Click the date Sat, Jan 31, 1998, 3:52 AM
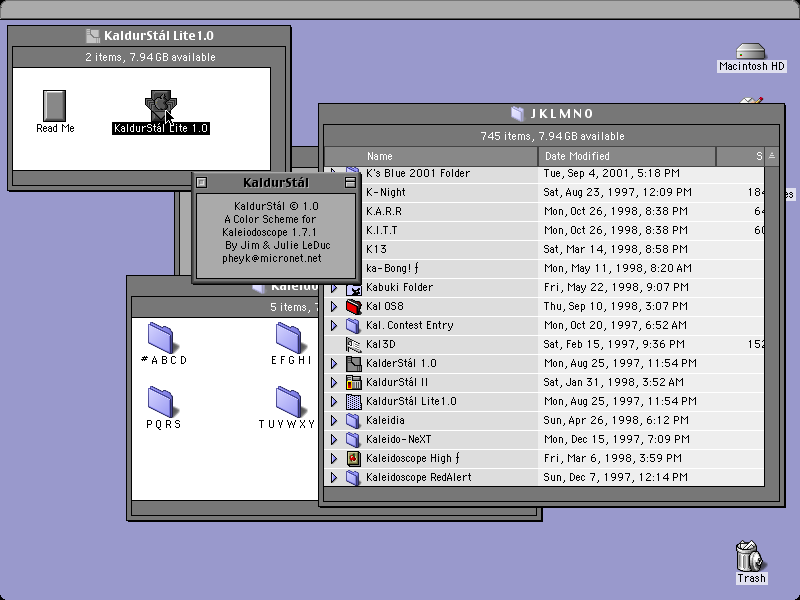The height and width of the screenshot is (600, 800). coord(614,383)
